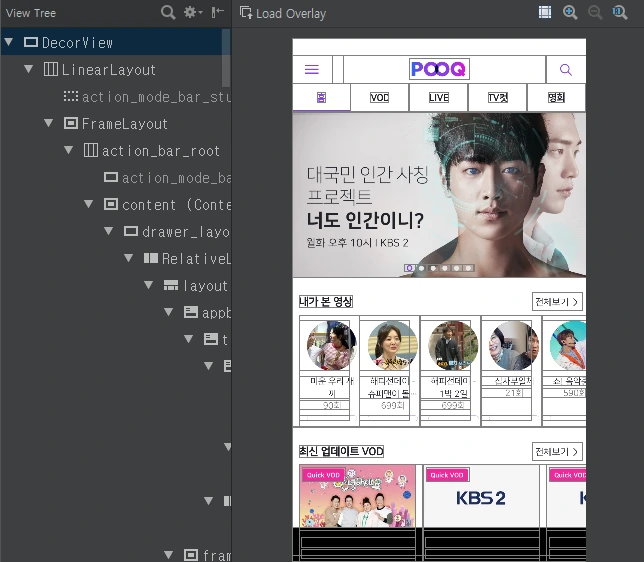Click 전체보기 next to 최신 업데이트 VOD
Image resolution: width=644 pixels, height=562 pixels.
[x=557, y=451]
